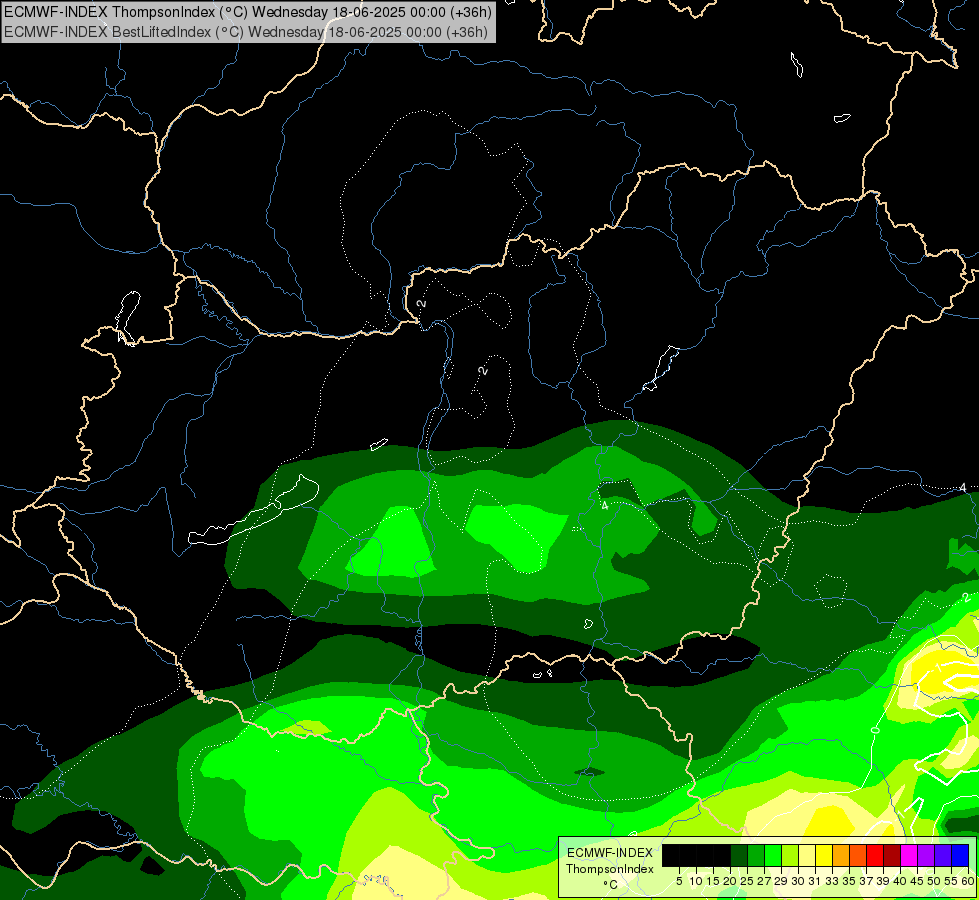This screenshot has width=979, height=900.
Task: Choose the dark red 39–40 legend swatch
Action: pos(892,855)
